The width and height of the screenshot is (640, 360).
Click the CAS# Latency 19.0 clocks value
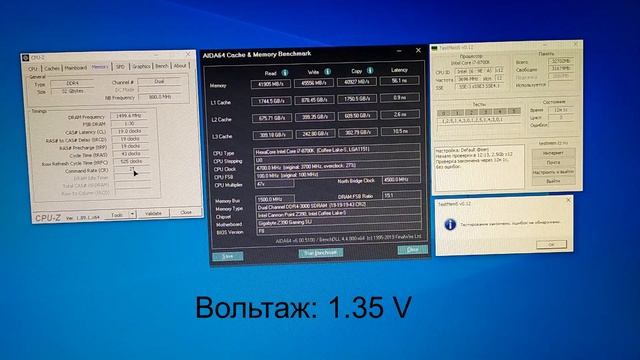click(x=130, y=131)
